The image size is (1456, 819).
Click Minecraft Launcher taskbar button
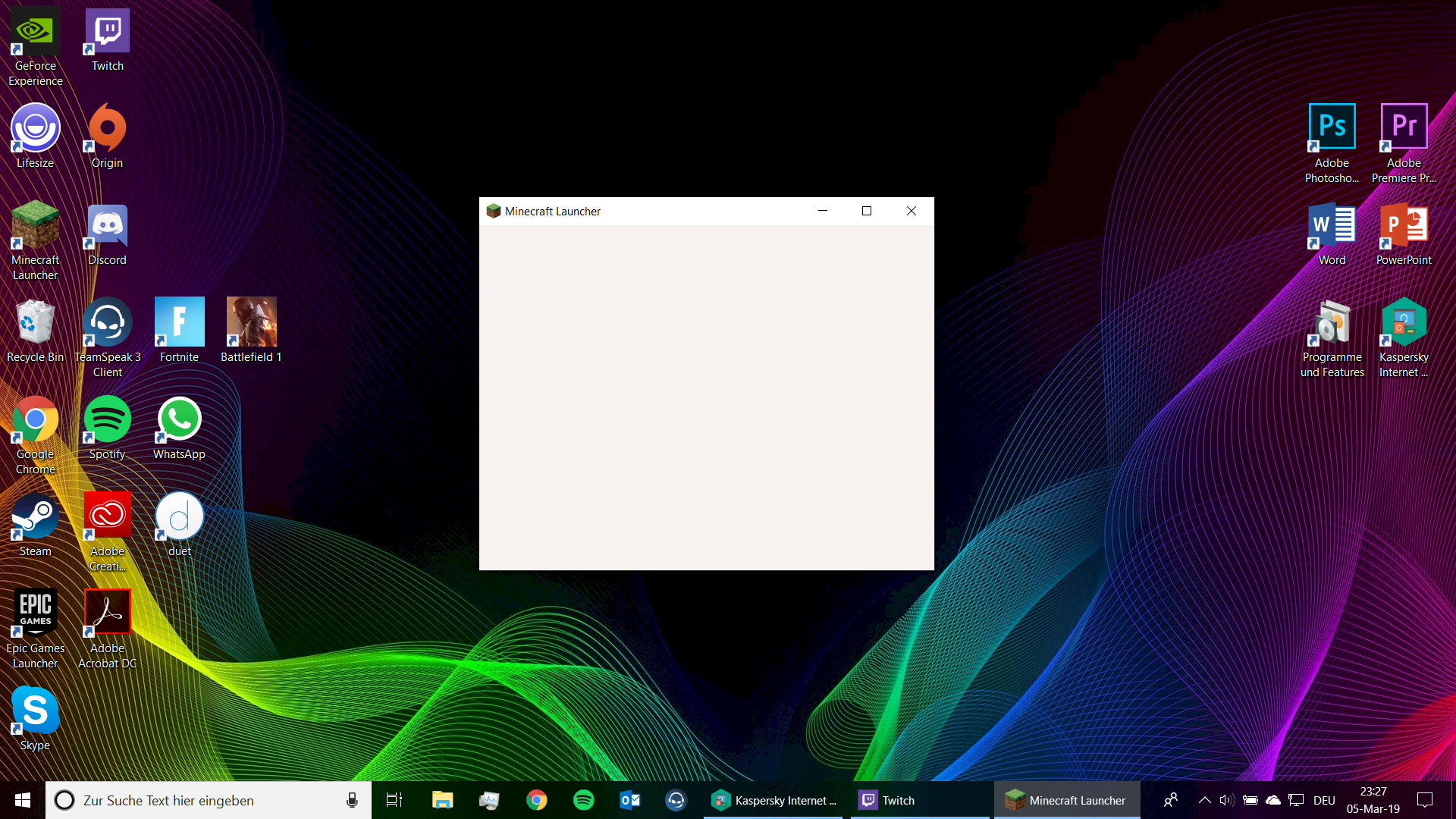point(1067,800)
